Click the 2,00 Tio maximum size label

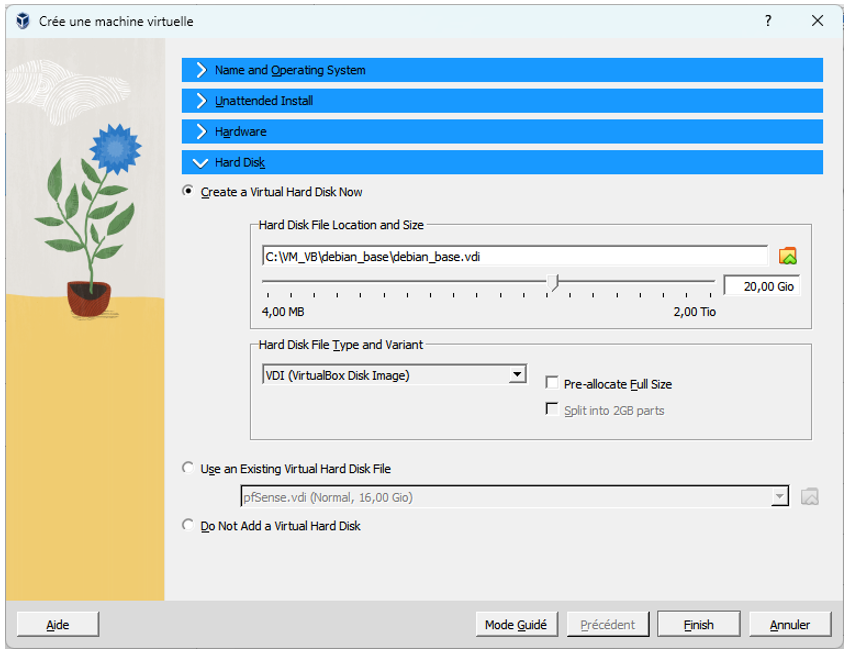coord(694,312)
